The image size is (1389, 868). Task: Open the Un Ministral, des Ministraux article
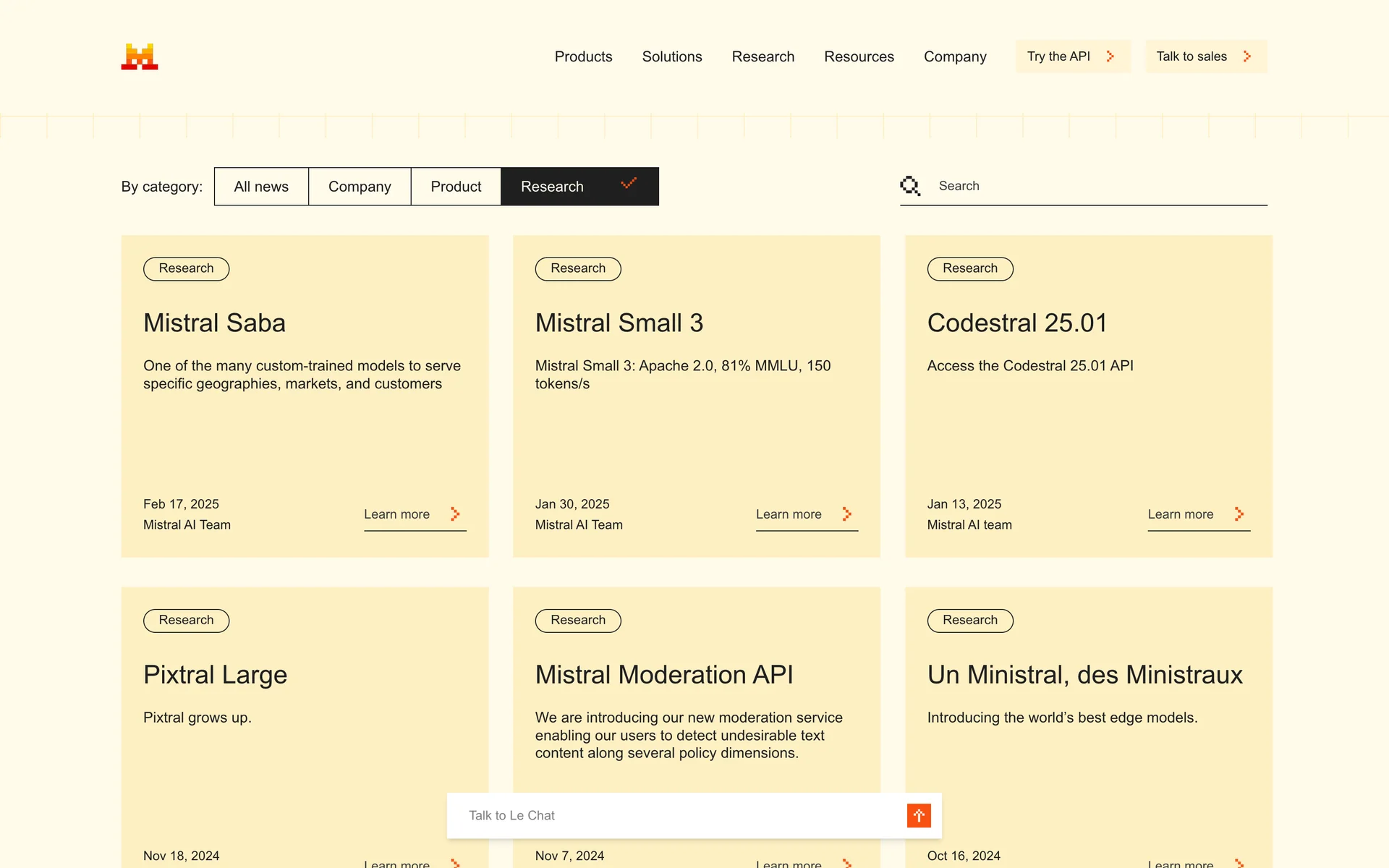click(x=1084, y=675)
